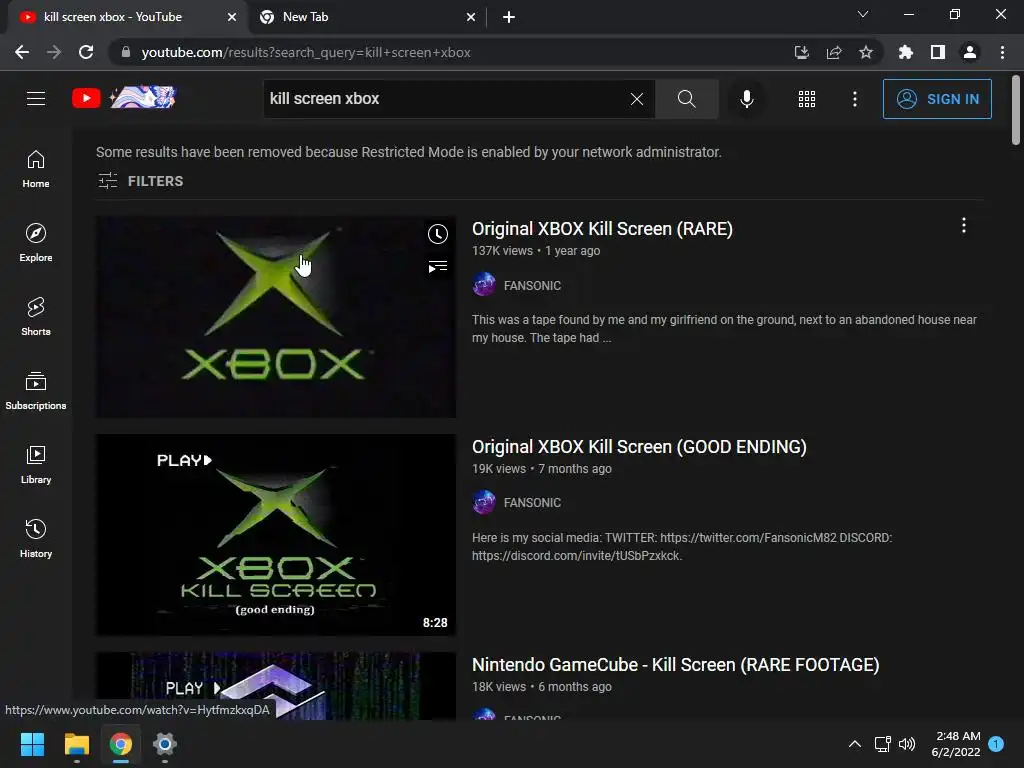Open File Explorer from taskbar
Image resolution: width=1024 pixels, height=768 pixels.
[x=76, y=744]
